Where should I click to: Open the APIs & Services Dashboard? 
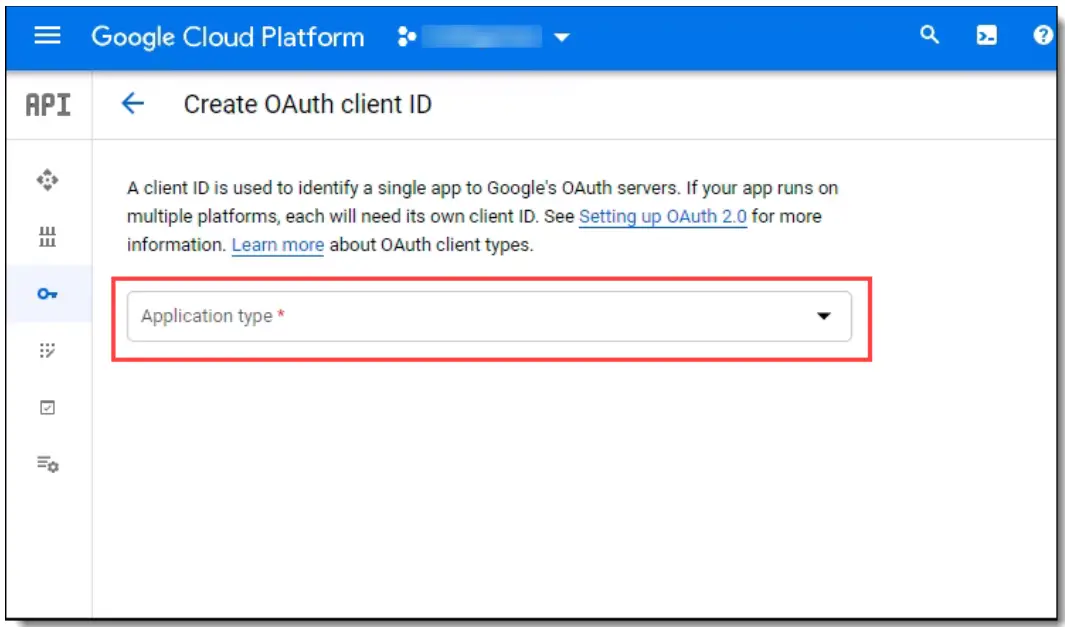click(x=47, y=182)
